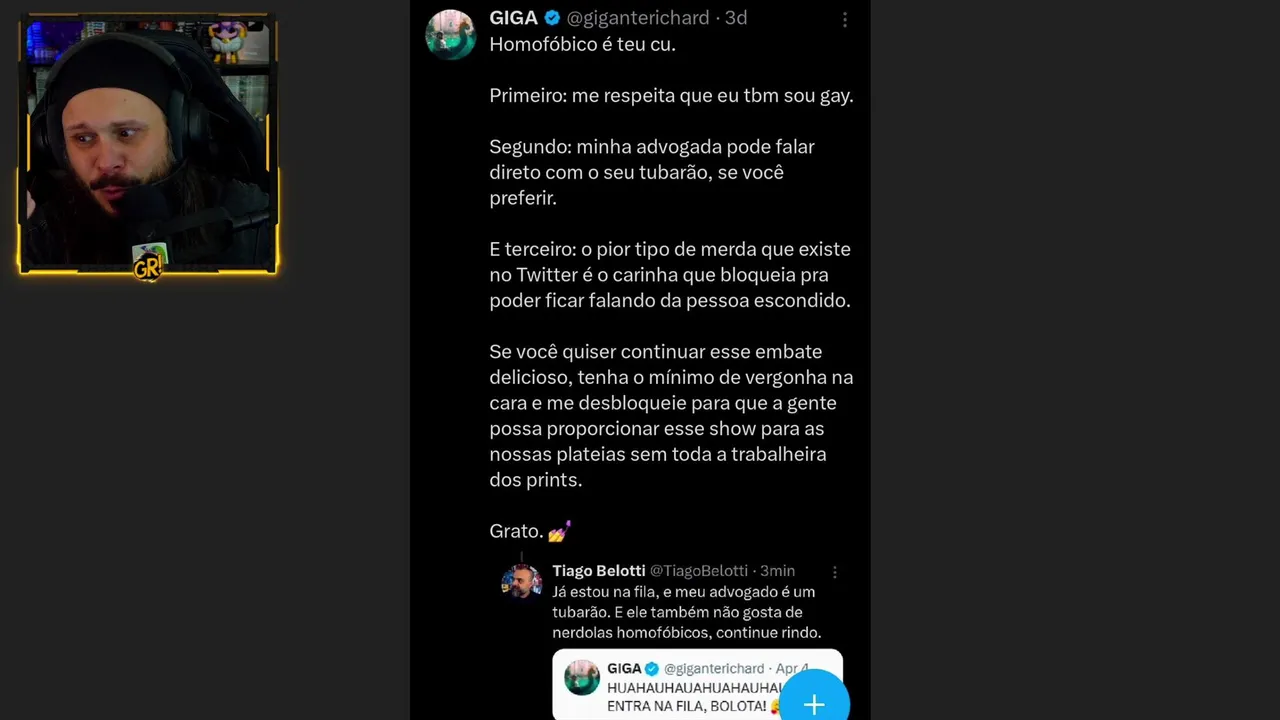Image resolution: width=1280 pixels, height=720 pixels.
Task: Click the streamer webcam overlay
Action: tap(148, 146)
